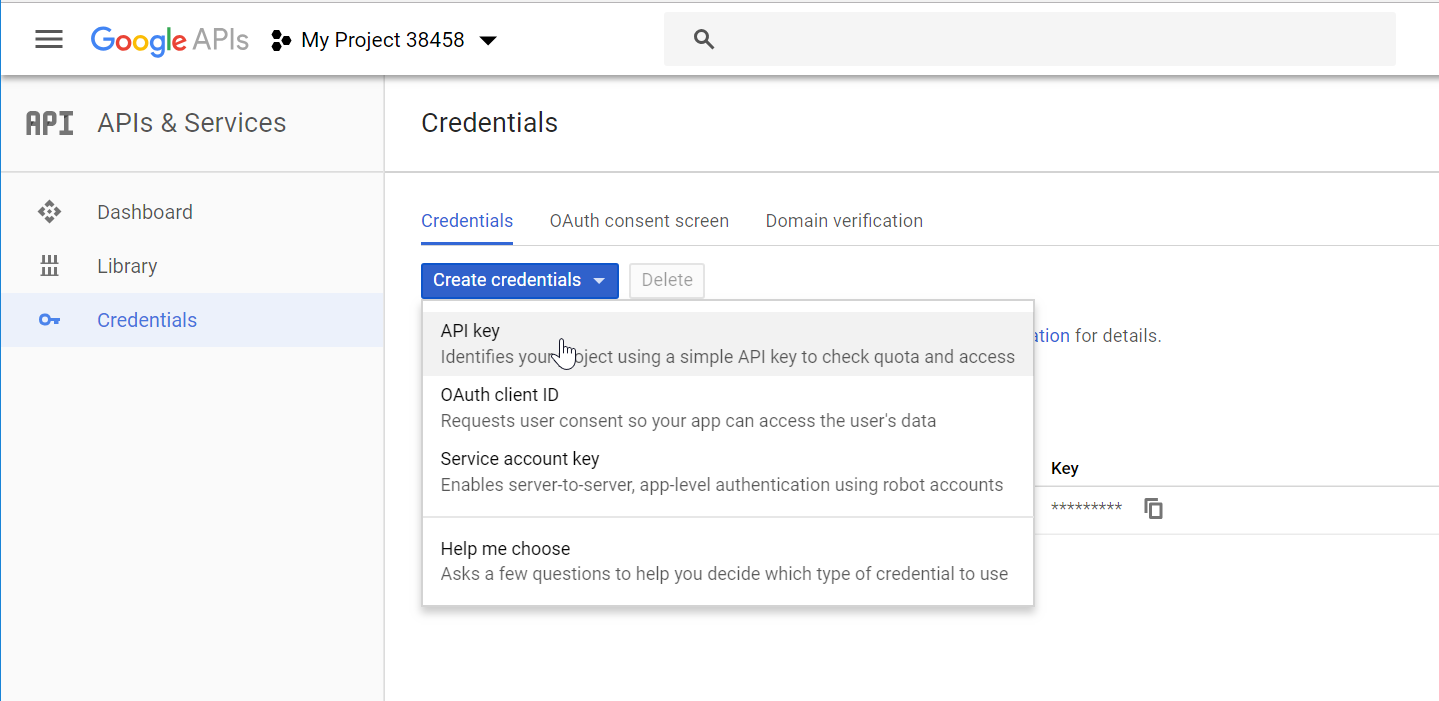Click into the top search field

tap(1030, 40)
